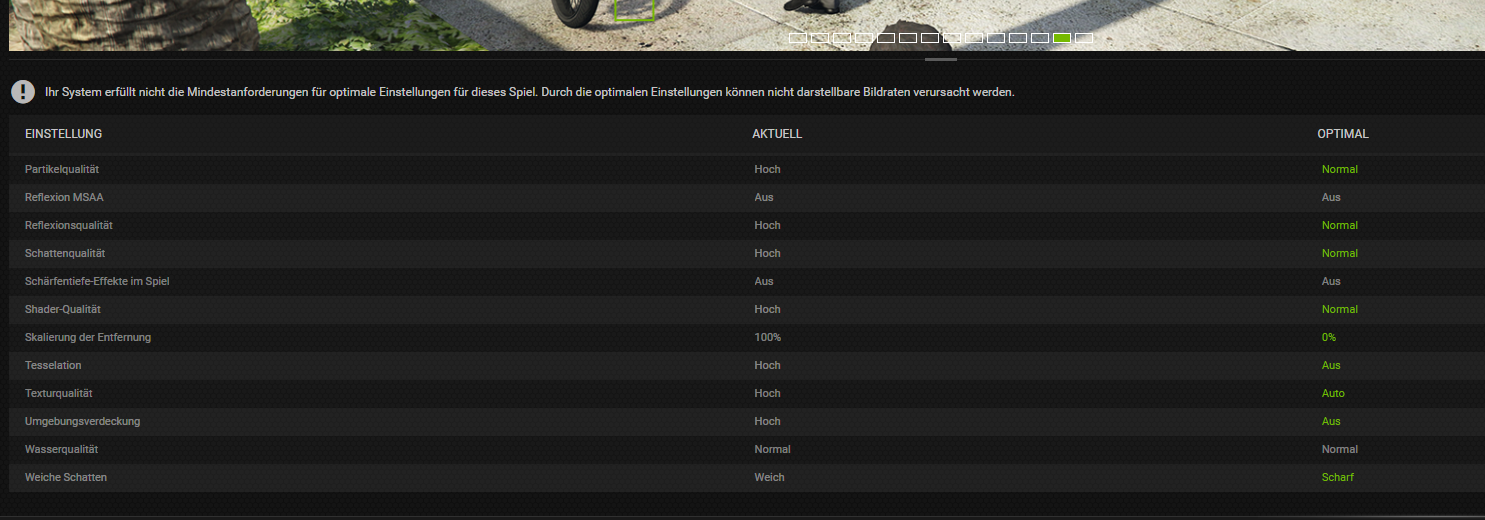Click the OPTIMAL column header
The width and height of the screenshot is (1485, 520).
click(1343, 134)
